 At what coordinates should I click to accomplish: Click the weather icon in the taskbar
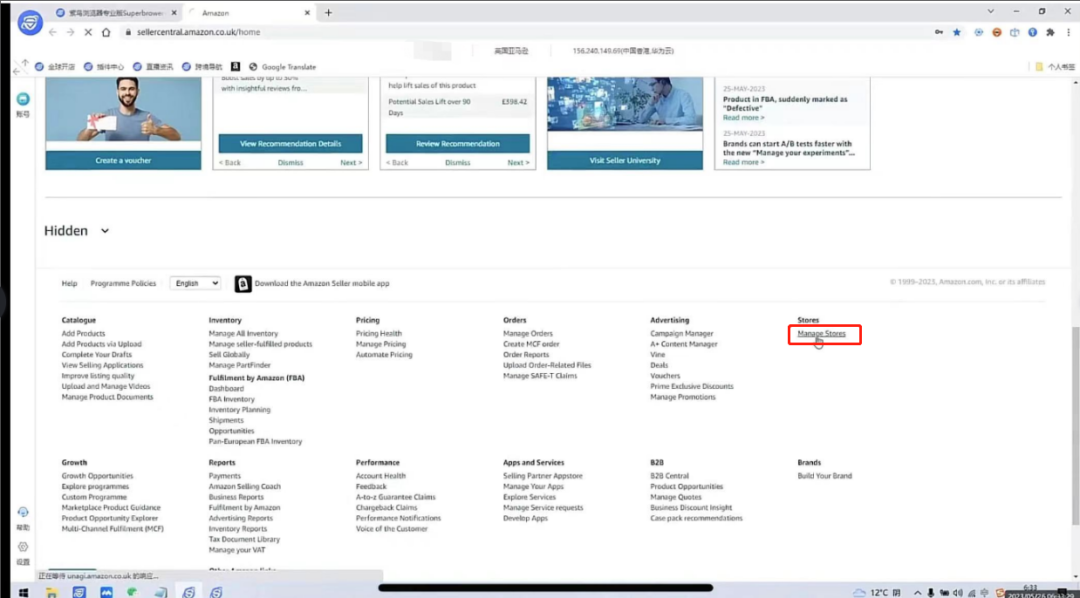pyautogui.click(x=859, y=592)
